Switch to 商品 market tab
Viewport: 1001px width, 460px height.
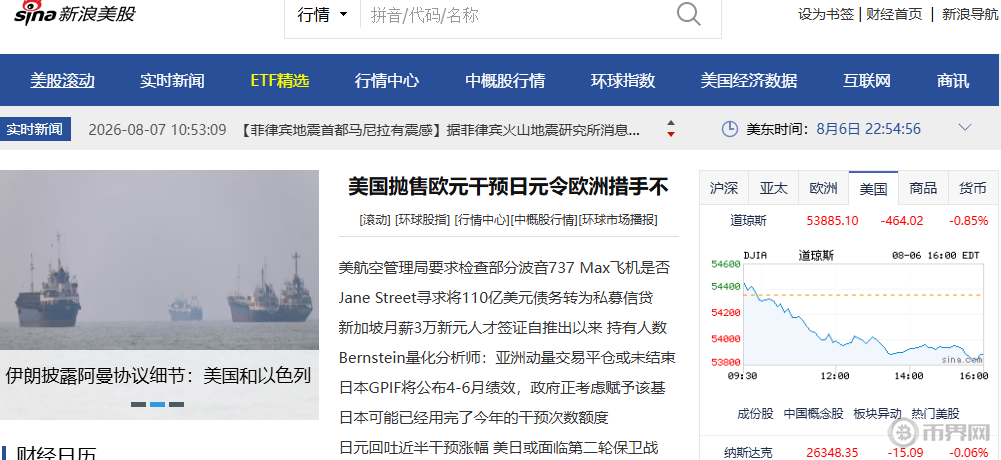pos(923,188)
